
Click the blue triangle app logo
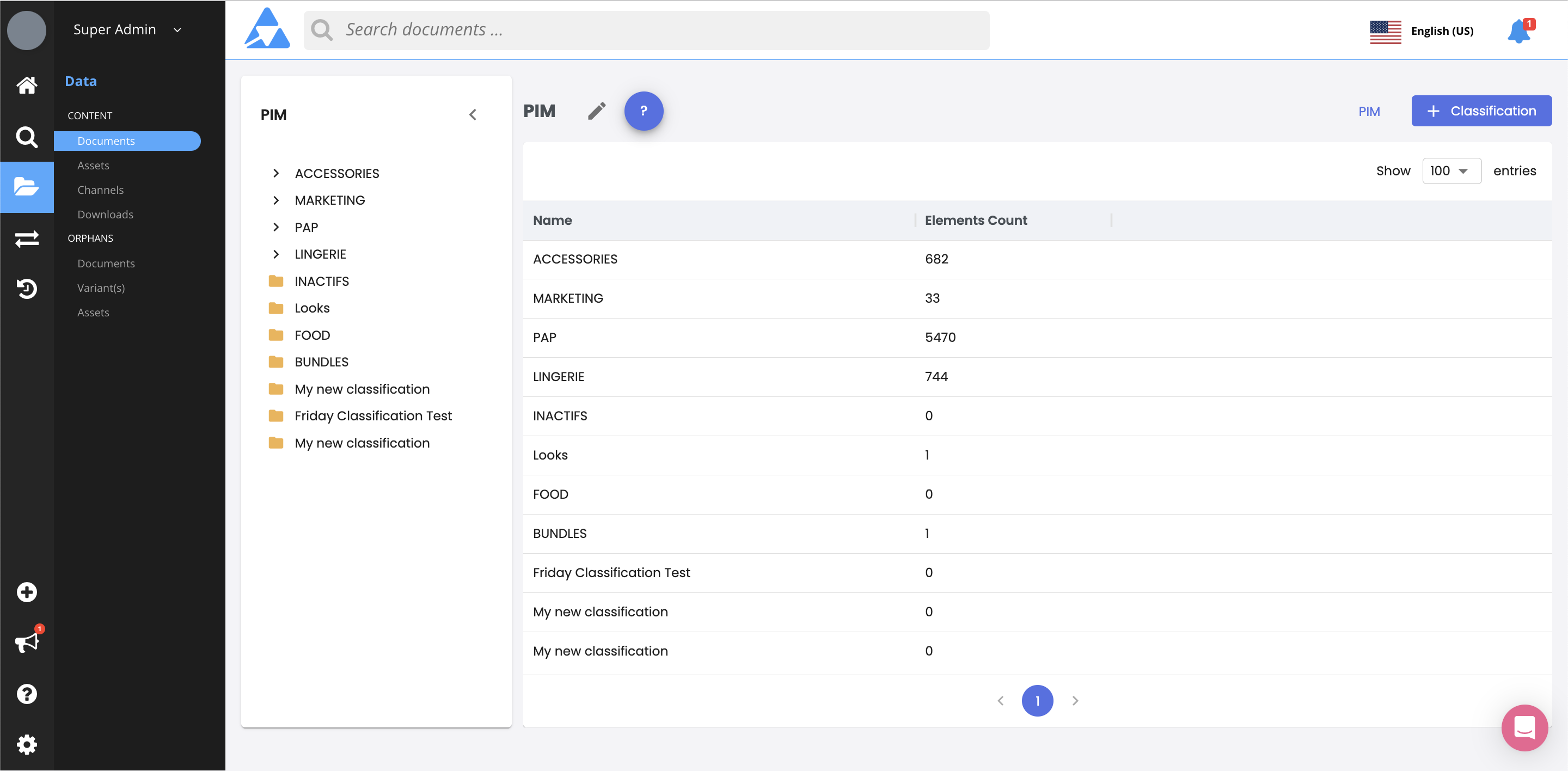pos(267,29)
